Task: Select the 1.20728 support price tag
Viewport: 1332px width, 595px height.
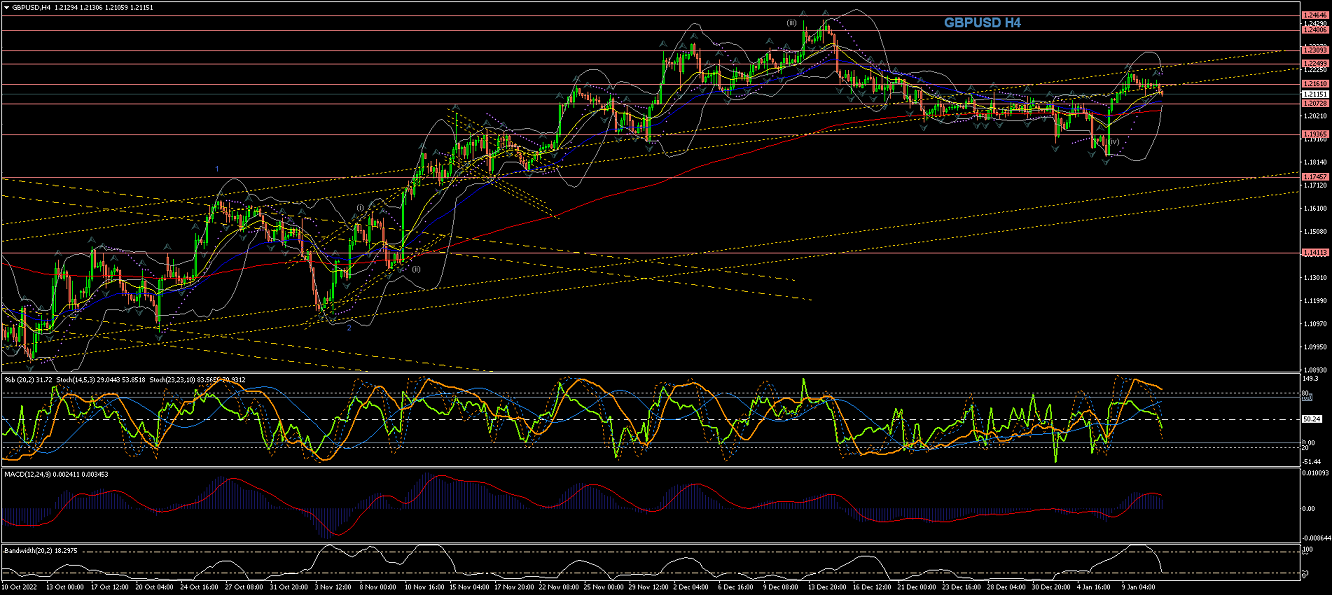Action: [x=1314, y=103]
